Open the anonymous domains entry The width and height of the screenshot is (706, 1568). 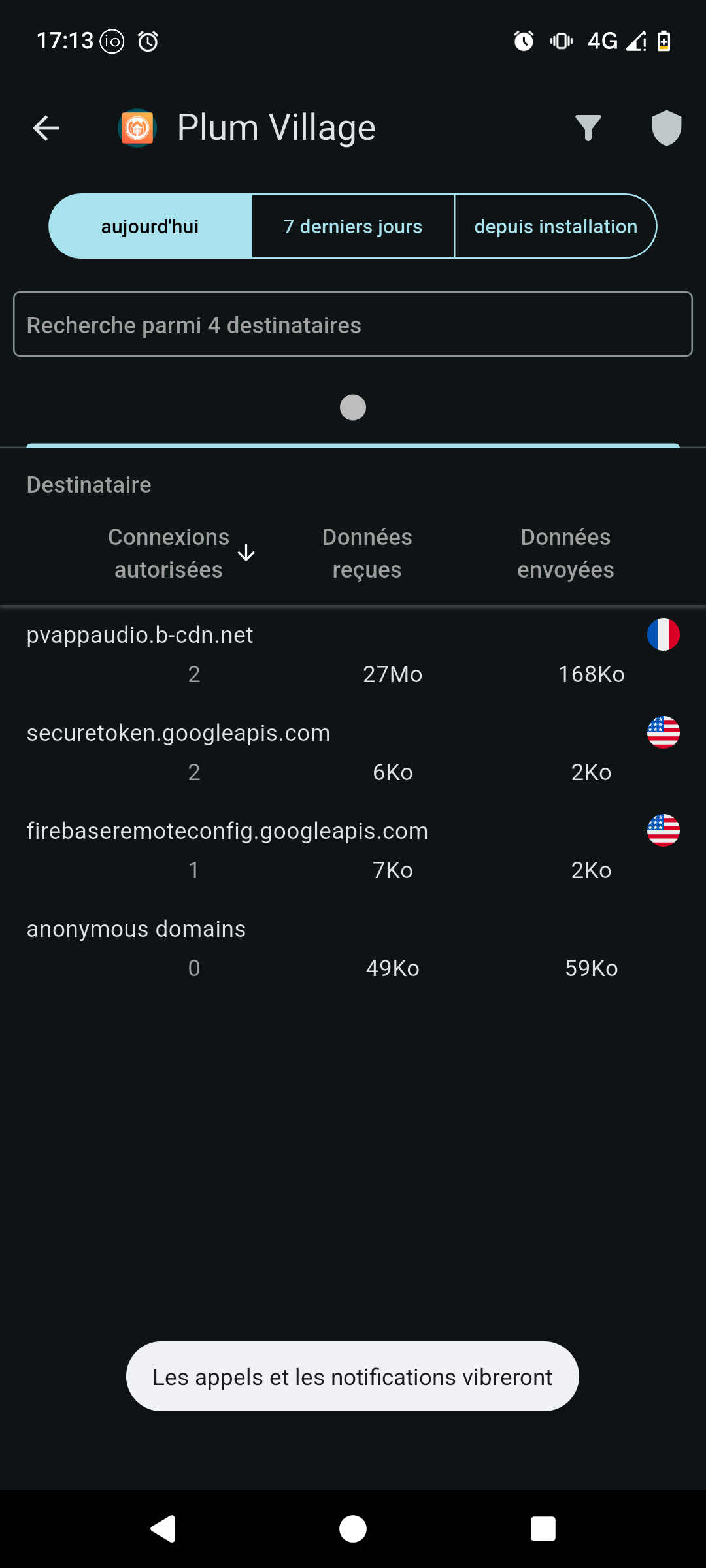[136, 929]
